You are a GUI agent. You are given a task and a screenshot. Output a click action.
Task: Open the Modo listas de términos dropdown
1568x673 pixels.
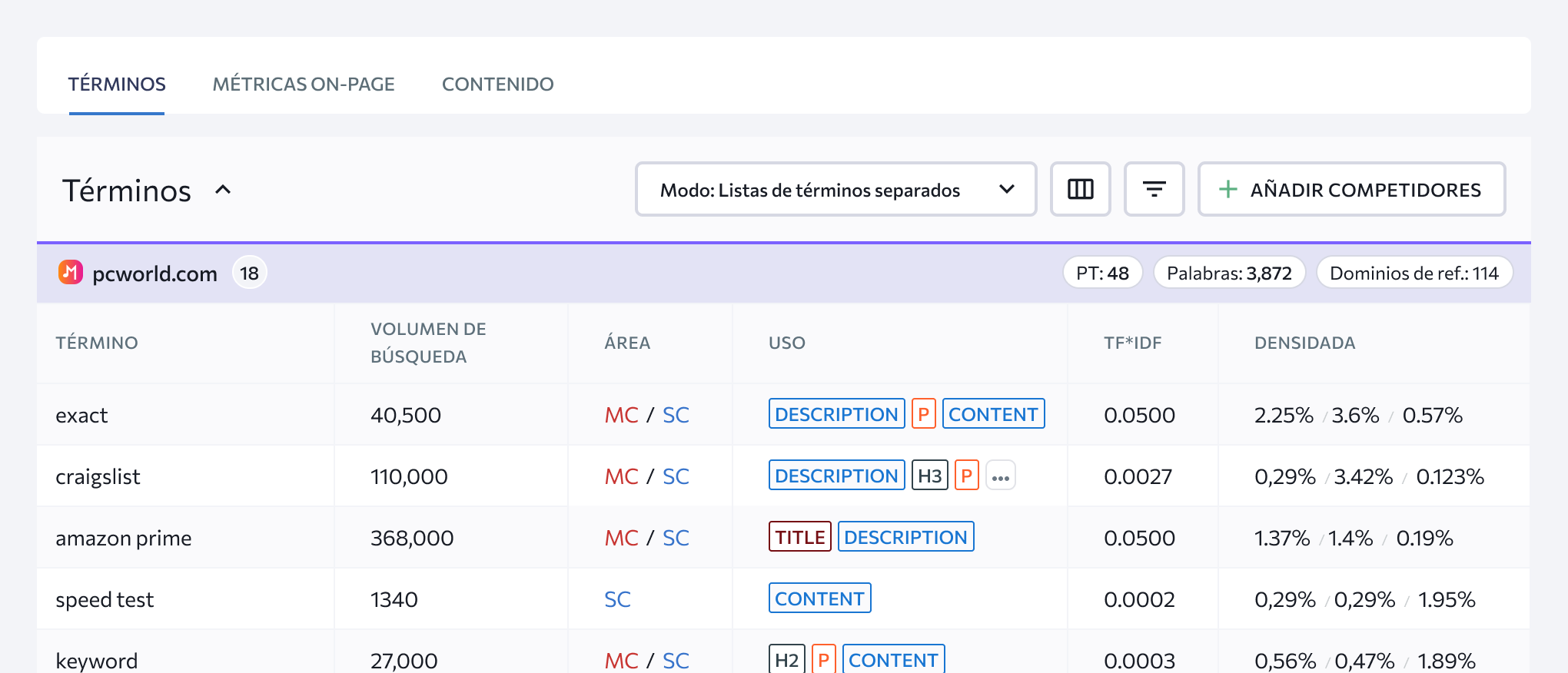(x=835, y=189)
